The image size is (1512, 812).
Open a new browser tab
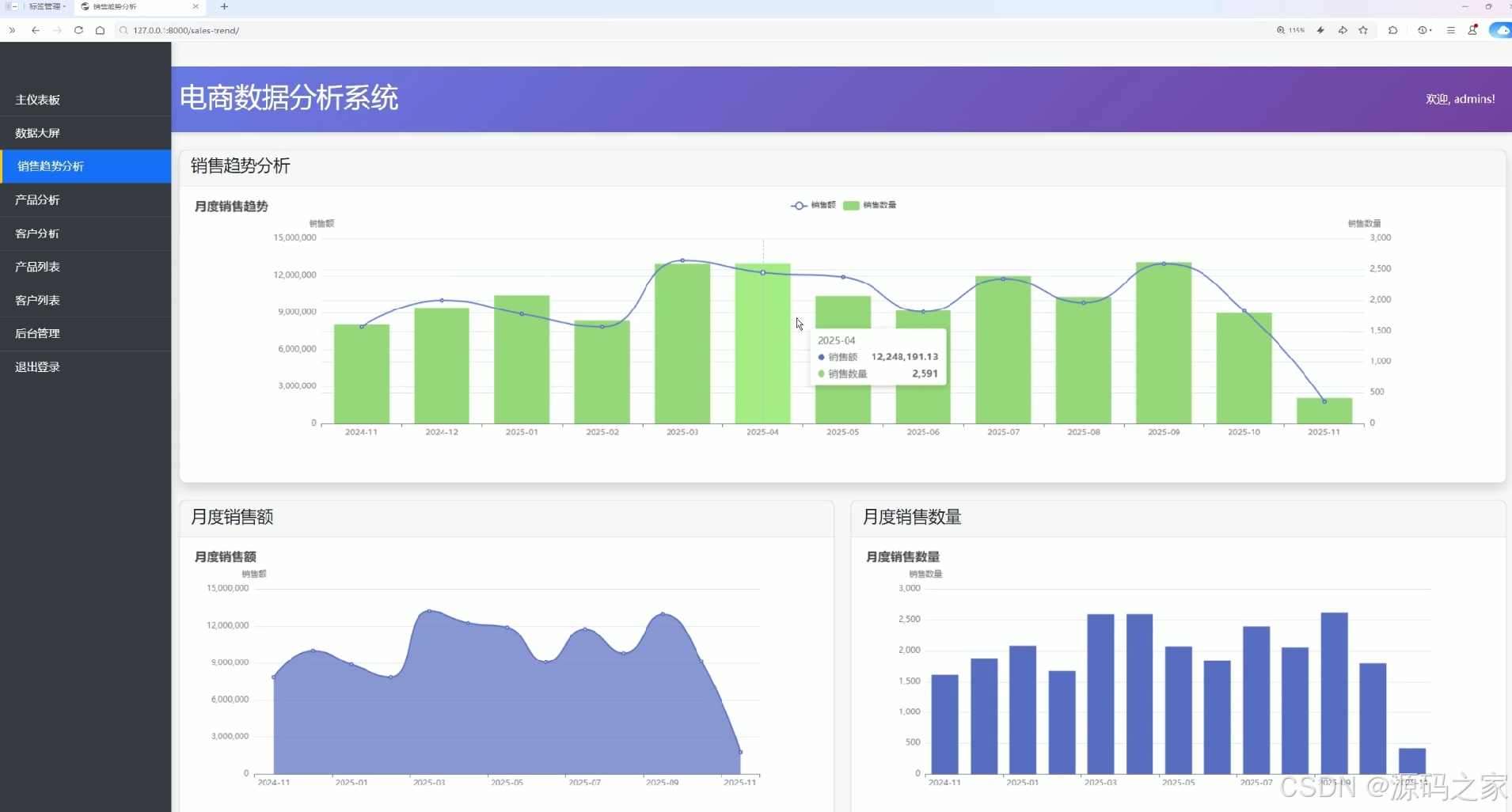224,6
